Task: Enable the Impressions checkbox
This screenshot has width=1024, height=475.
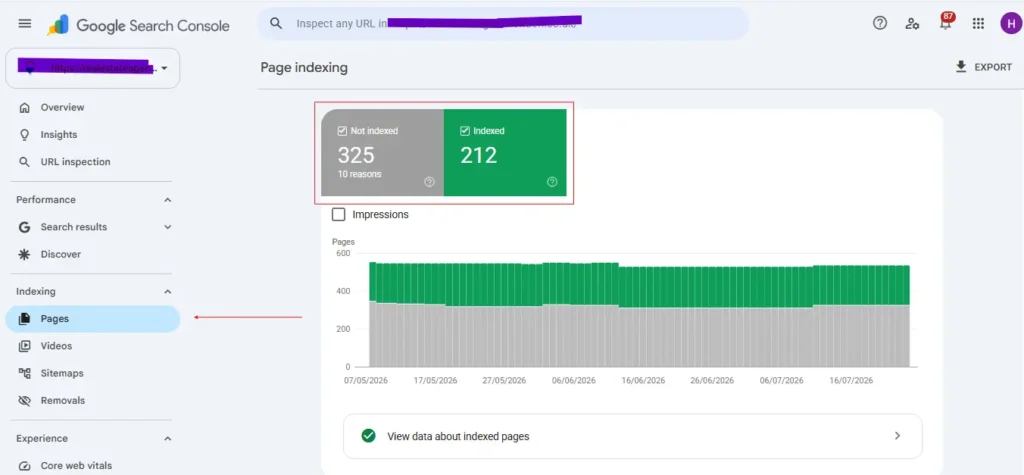Action: [338, 214]
